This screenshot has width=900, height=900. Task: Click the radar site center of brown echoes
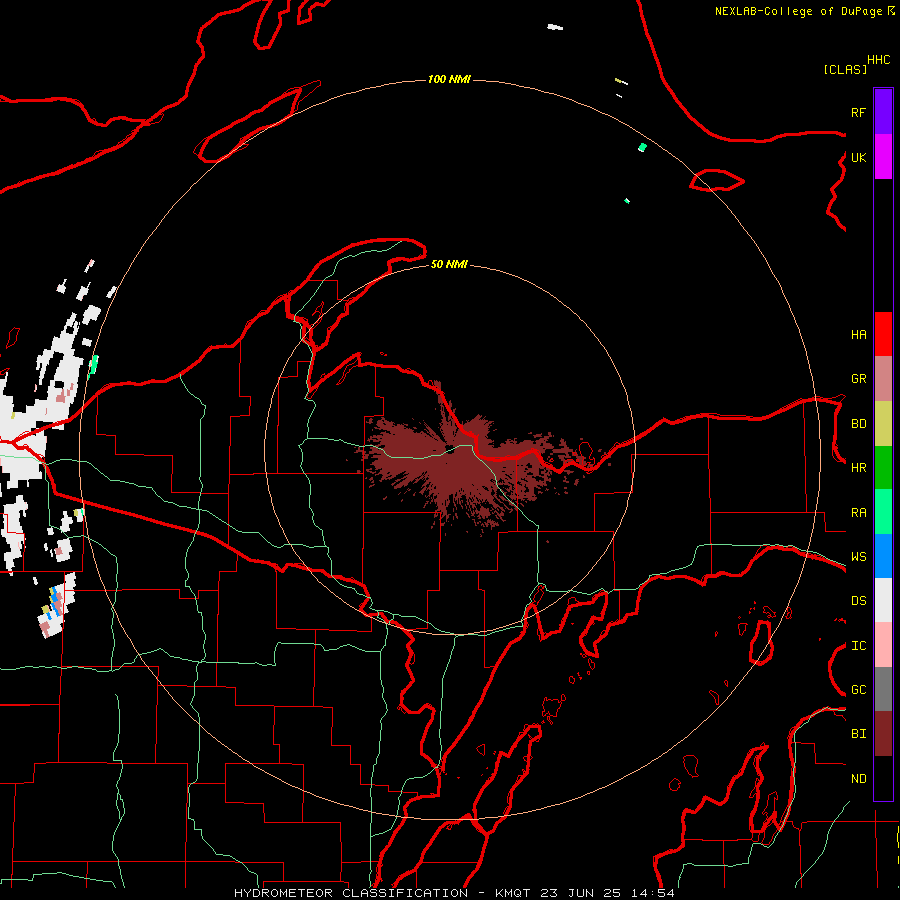450,450
